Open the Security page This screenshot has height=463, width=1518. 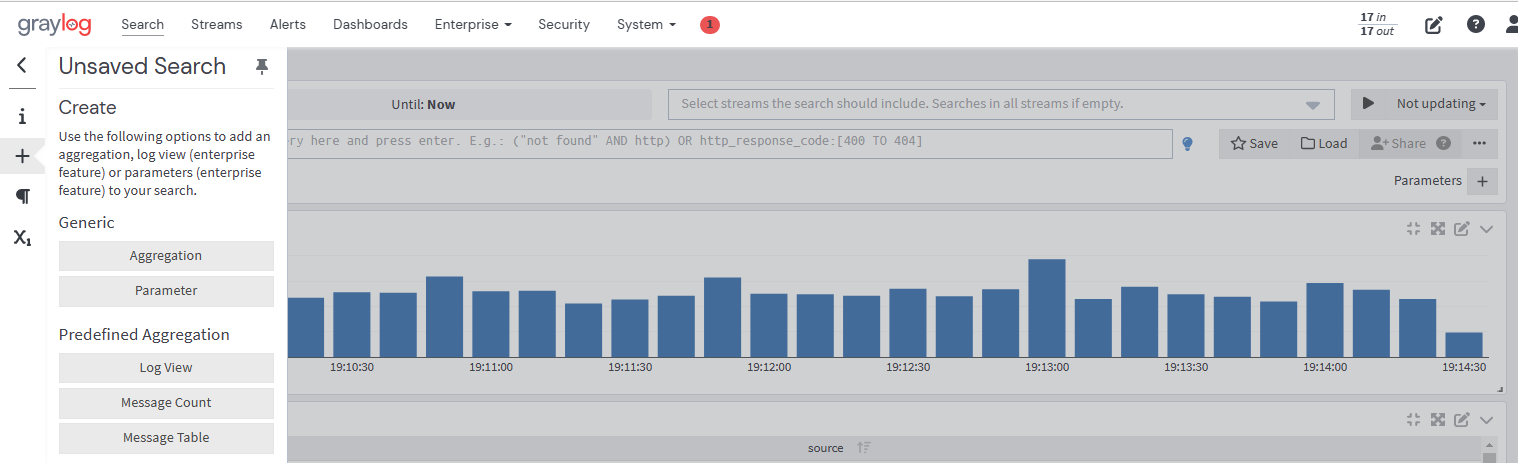point(564,24)
